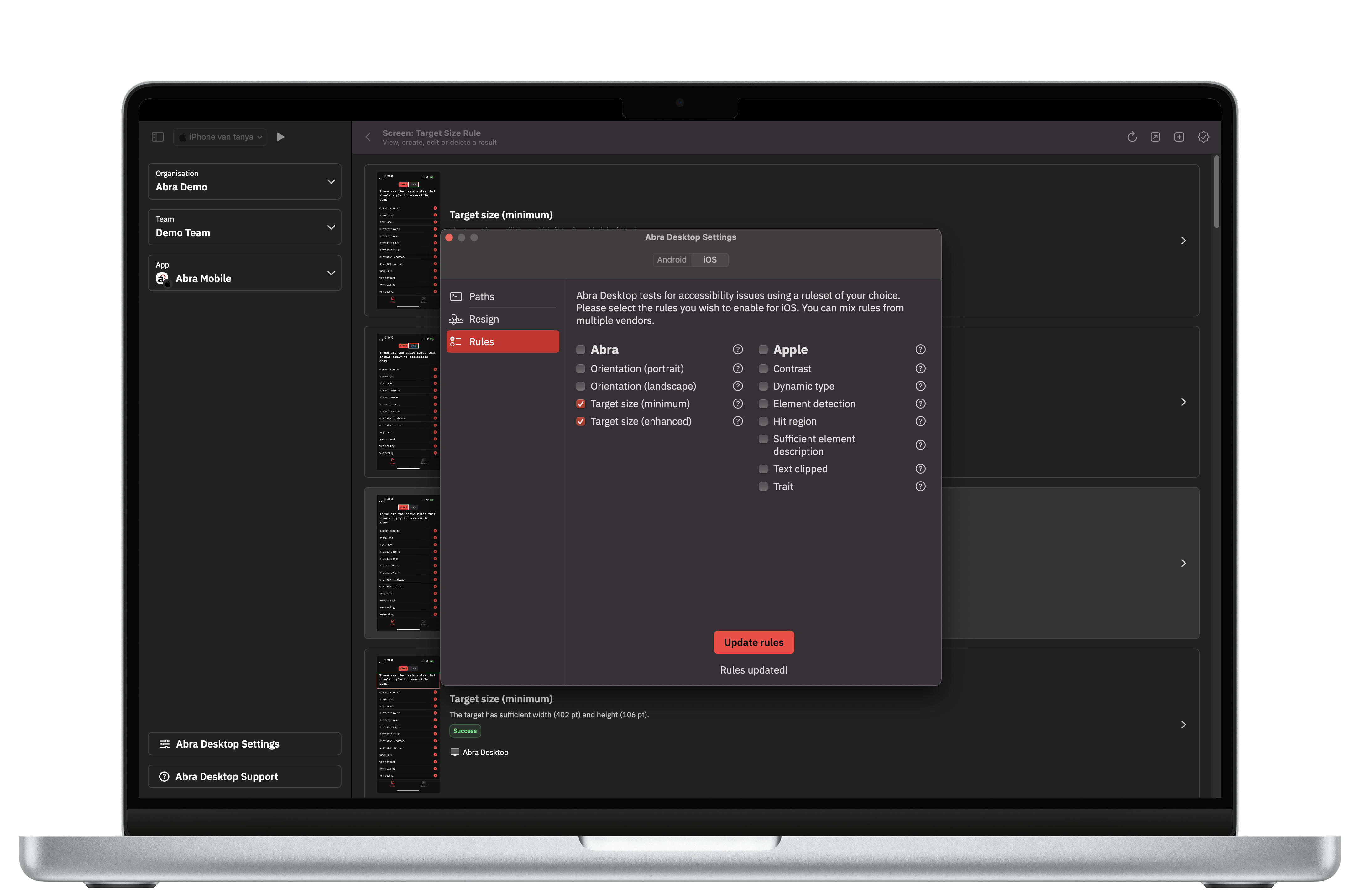The height and width of the screenshot is (896, 1360).
Task: Open help for Target size (enhanced)
Action: pyautogui.click(x=738, y=421)
